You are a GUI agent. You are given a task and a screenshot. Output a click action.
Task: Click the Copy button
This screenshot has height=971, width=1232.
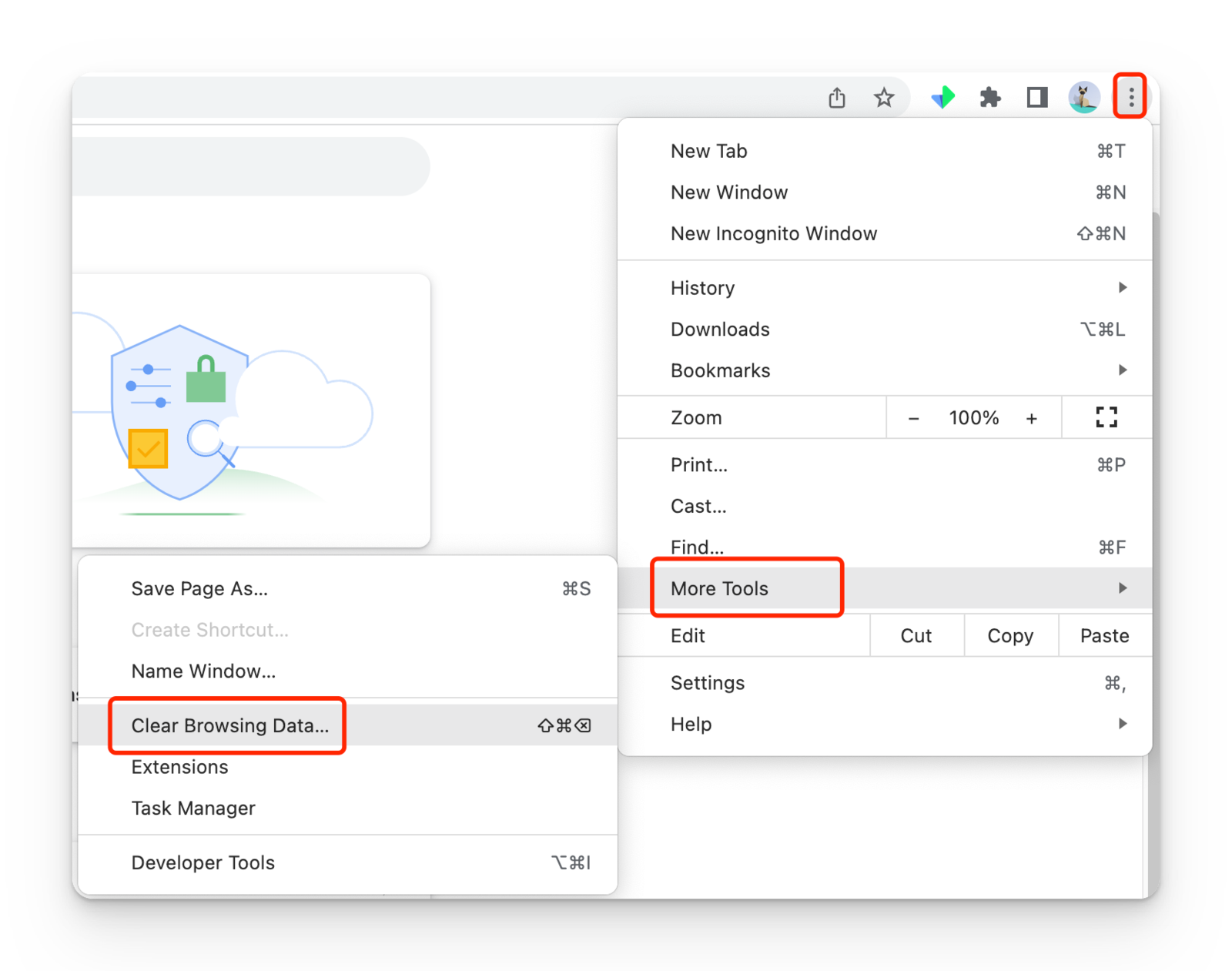1010,635
